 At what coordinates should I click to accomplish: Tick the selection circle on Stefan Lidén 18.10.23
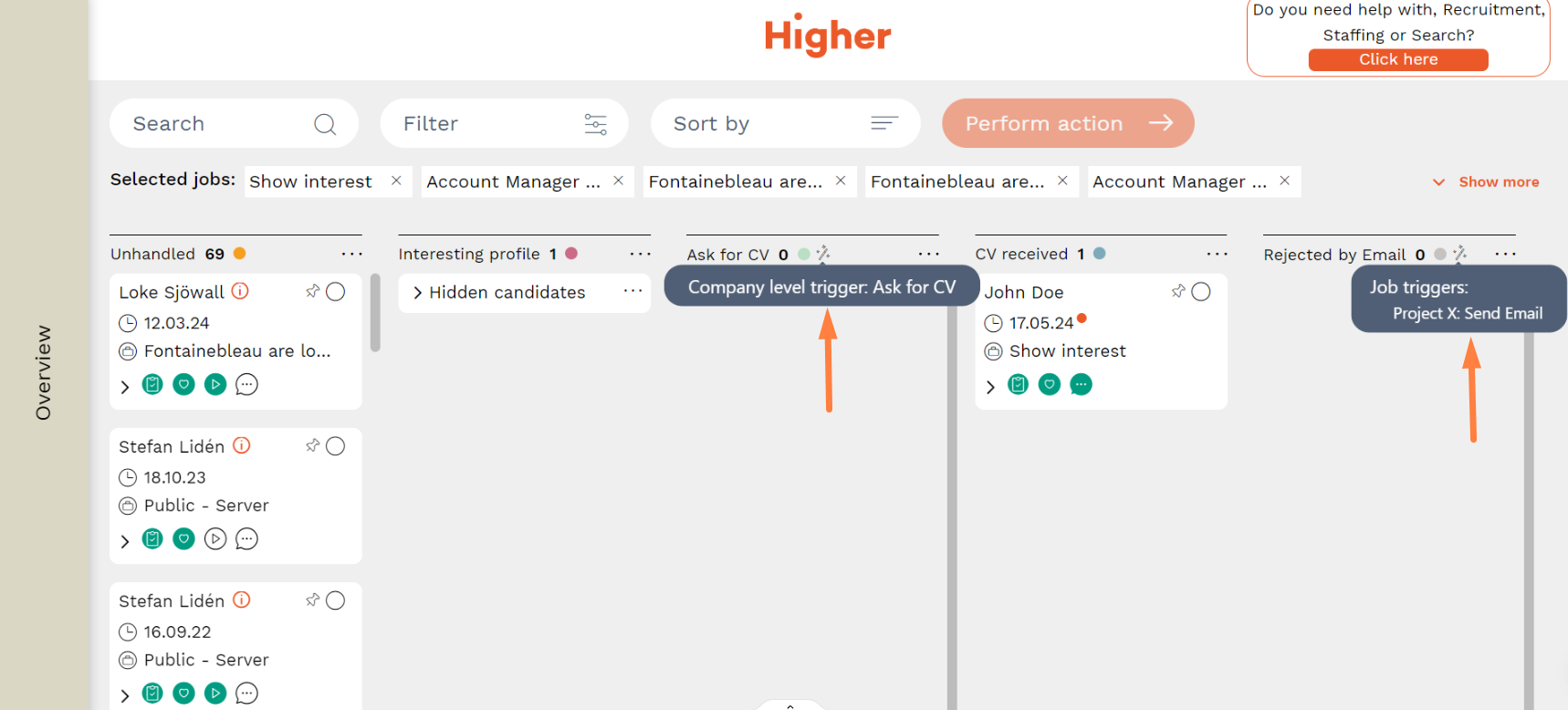click(336, 446)
